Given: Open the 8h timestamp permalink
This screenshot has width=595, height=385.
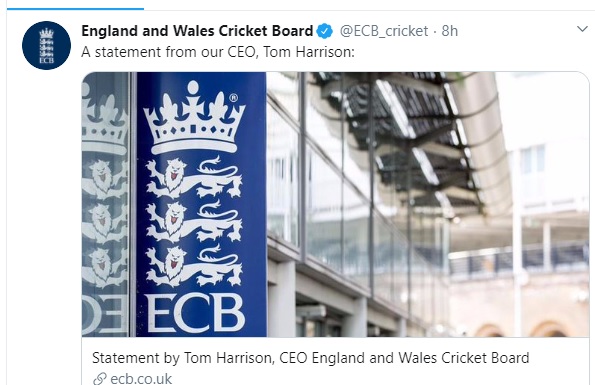Looking at the screenshot, I should click(x=450, y=31).
